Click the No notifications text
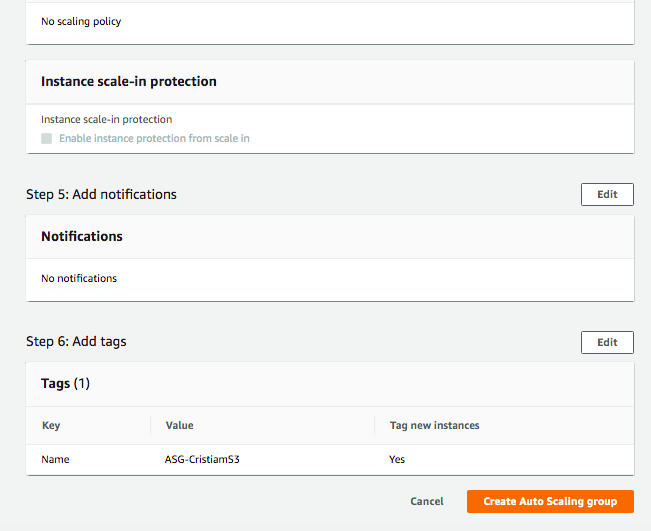The height and width of the screenshot is (531, 651). coord(79,278)
